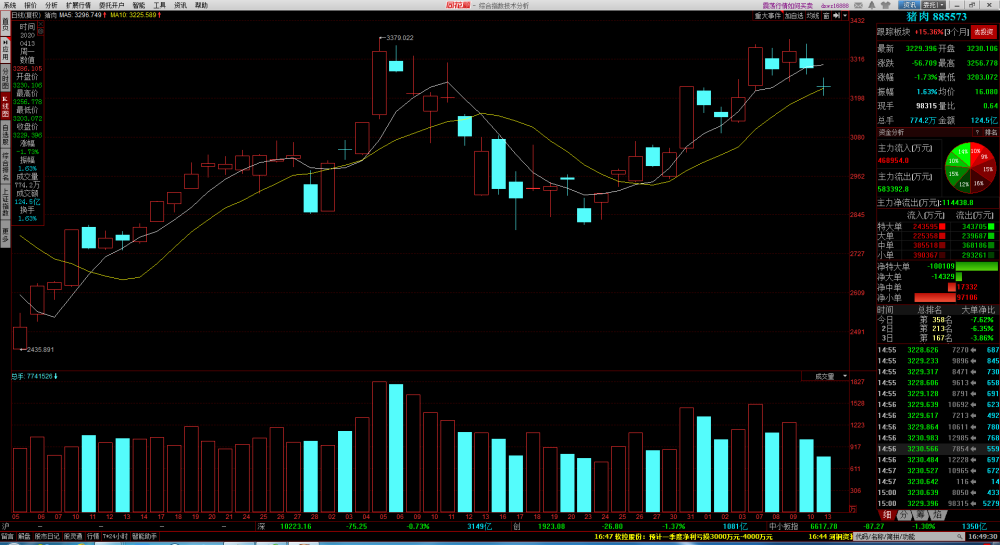Viewport: 1000px width, 545px height.
Task: Open the 扩展行情 menu
Action: pos(78,5)
